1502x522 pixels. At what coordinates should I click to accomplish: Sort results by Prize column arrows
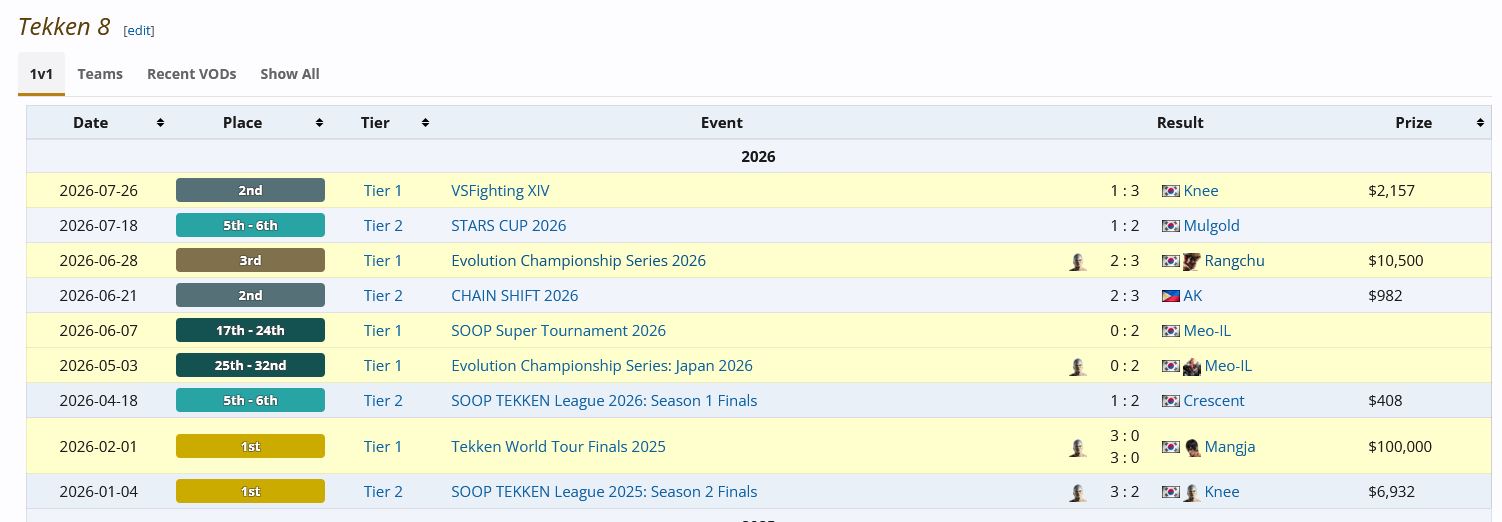coord(1480,123)
